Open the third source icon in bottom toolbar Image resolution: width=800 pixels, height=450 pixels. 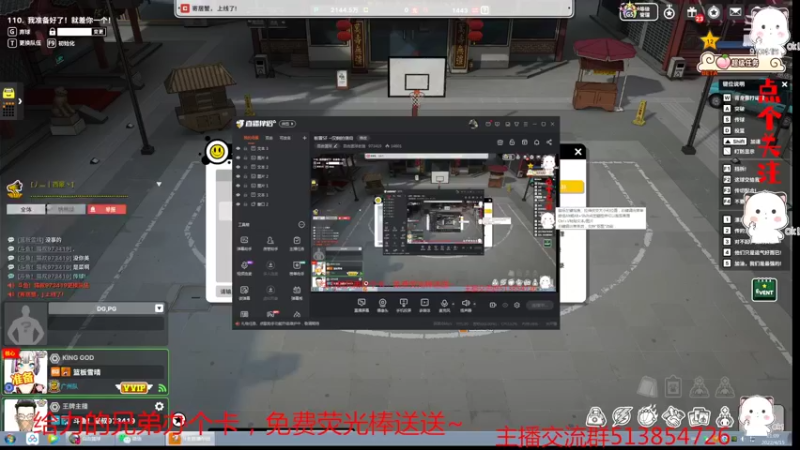click(x=404, y=305)
